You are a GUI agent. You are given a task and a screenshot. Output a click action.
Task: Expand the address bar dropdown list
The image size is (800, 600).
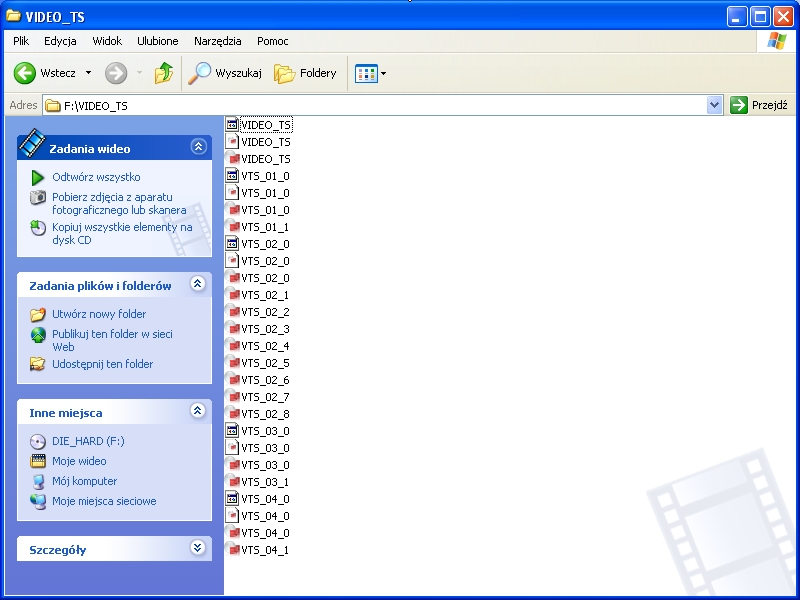point(714,106)
